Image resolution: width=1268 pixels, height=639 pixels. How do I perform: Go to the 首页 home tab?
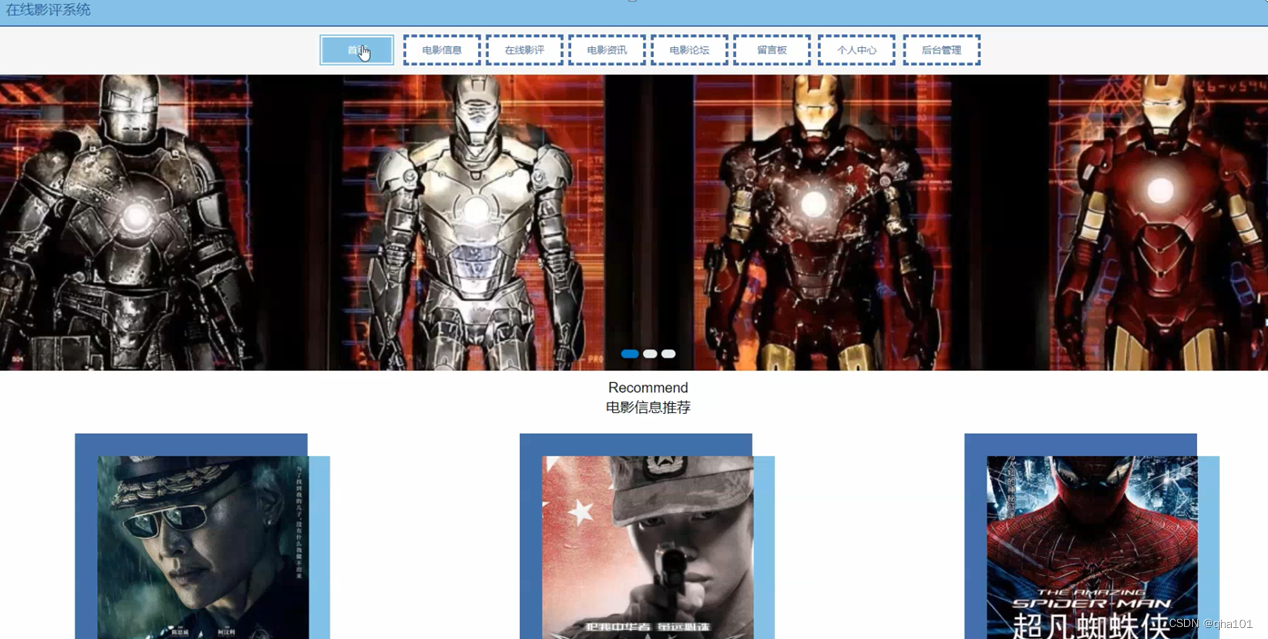[x=357, y=50]
